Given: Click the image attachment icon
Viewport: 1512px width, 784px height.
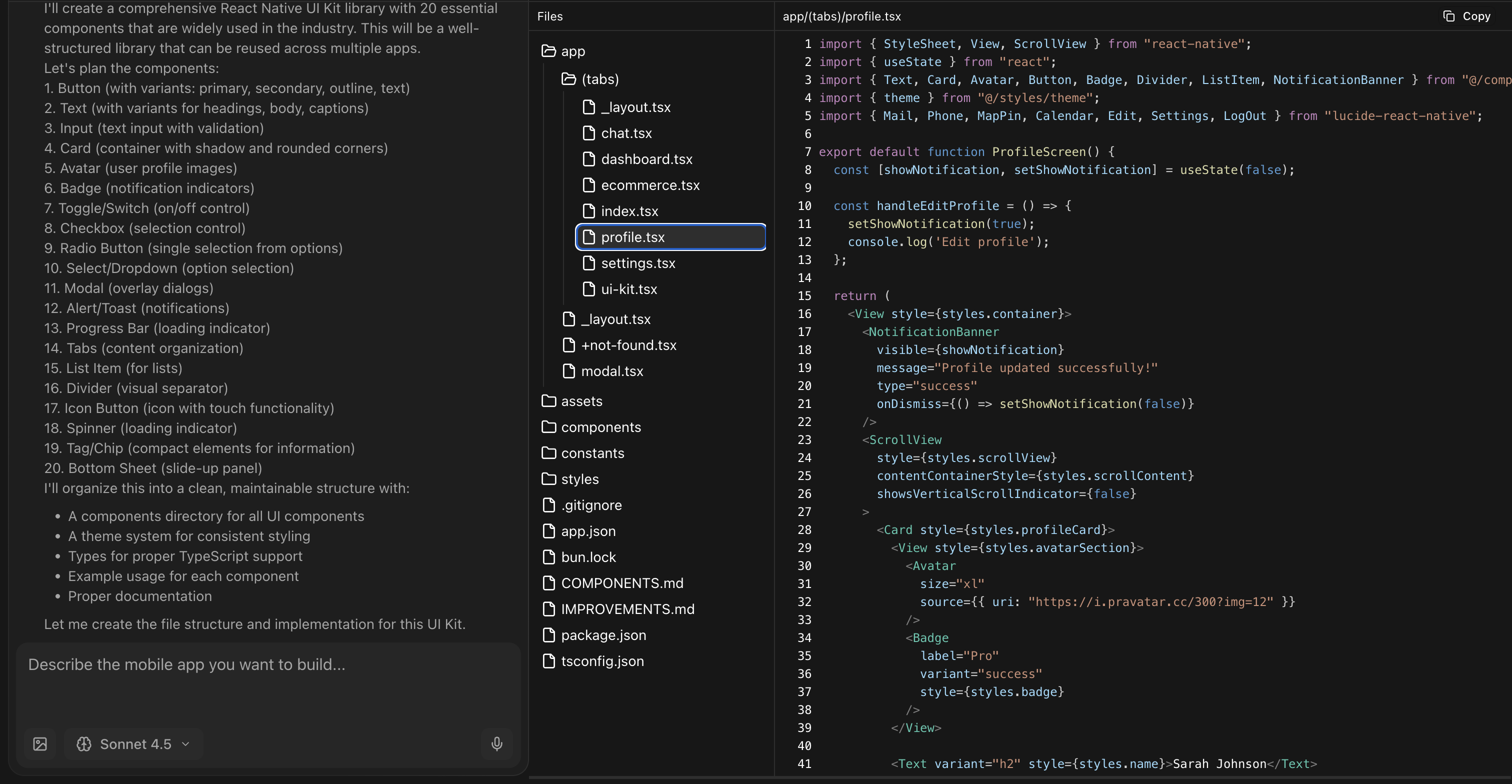Looking at the screenshot, I should pyautogui.click(x=40, y=744).
